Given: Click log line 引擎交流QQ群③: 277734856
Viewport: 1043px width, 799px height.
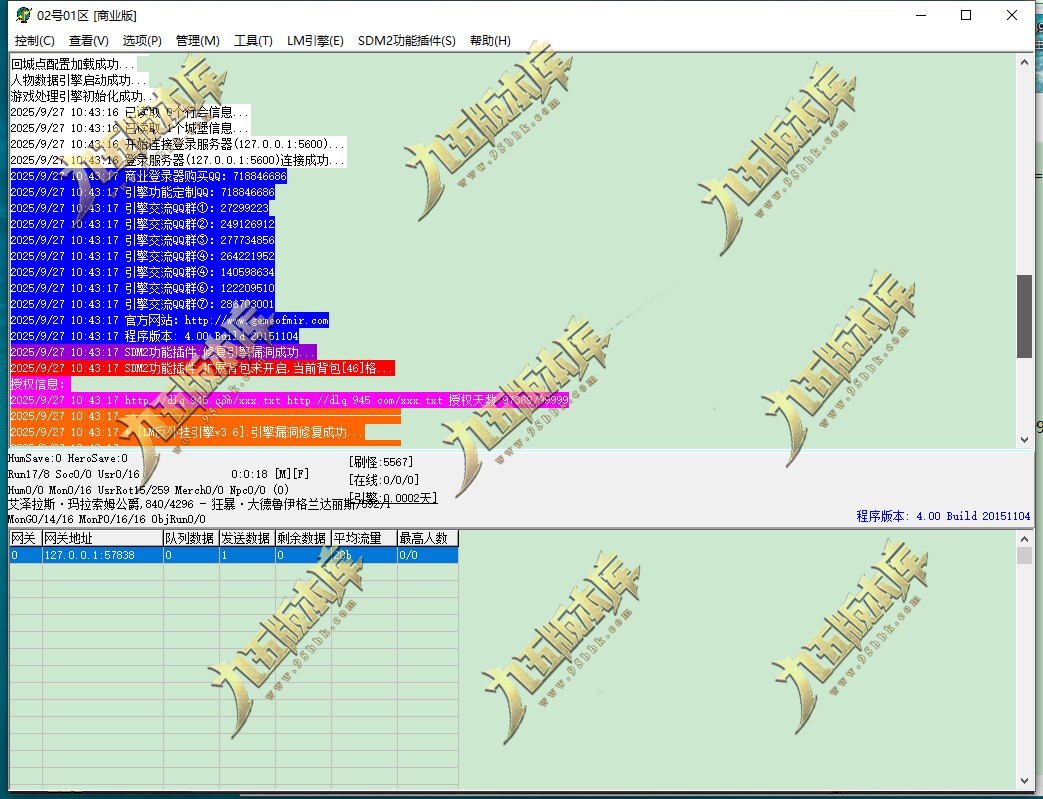Looking at the screenshot, I should [142, 240].
